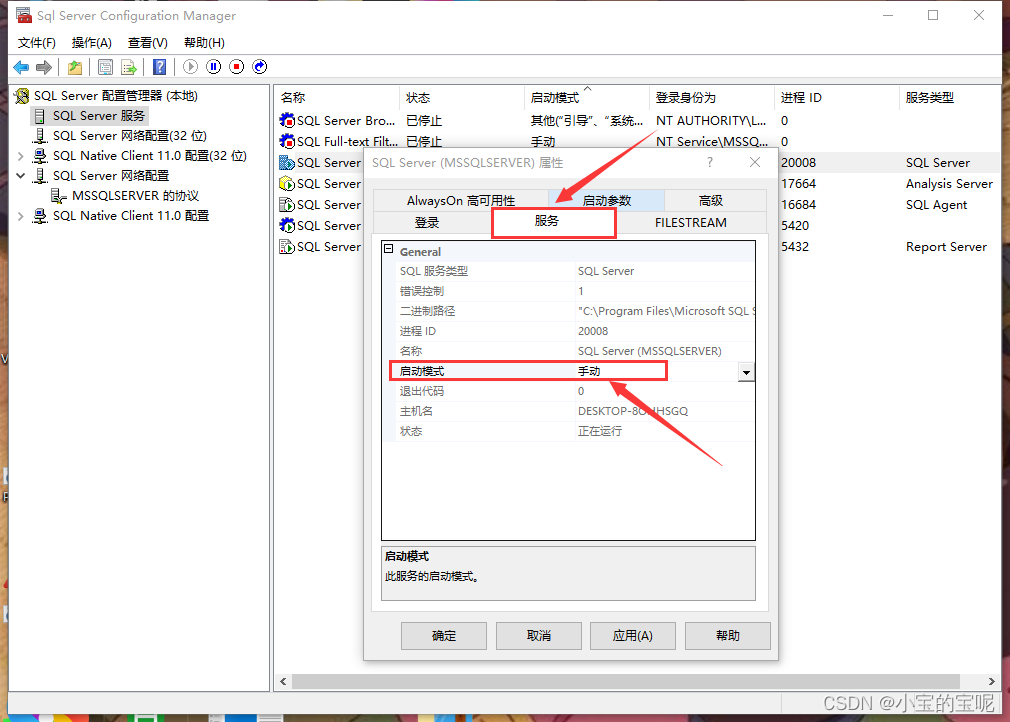Screen dimensions: 1010x722
Task: Select SQL Server 服务 in the tree
Action: 99,115
